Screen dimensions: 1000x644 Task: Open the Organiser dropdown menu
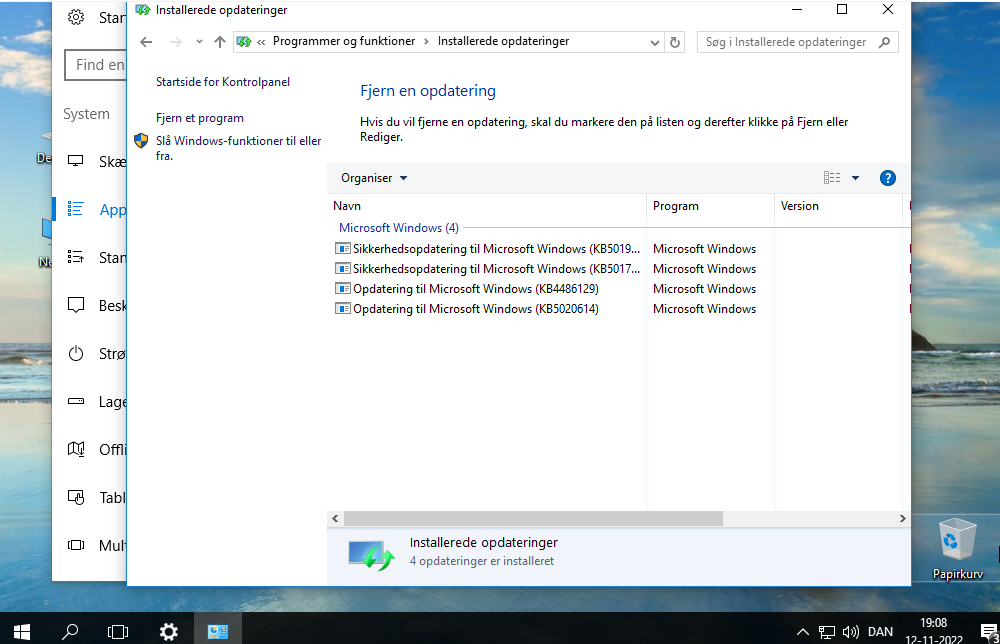point(374,178)
